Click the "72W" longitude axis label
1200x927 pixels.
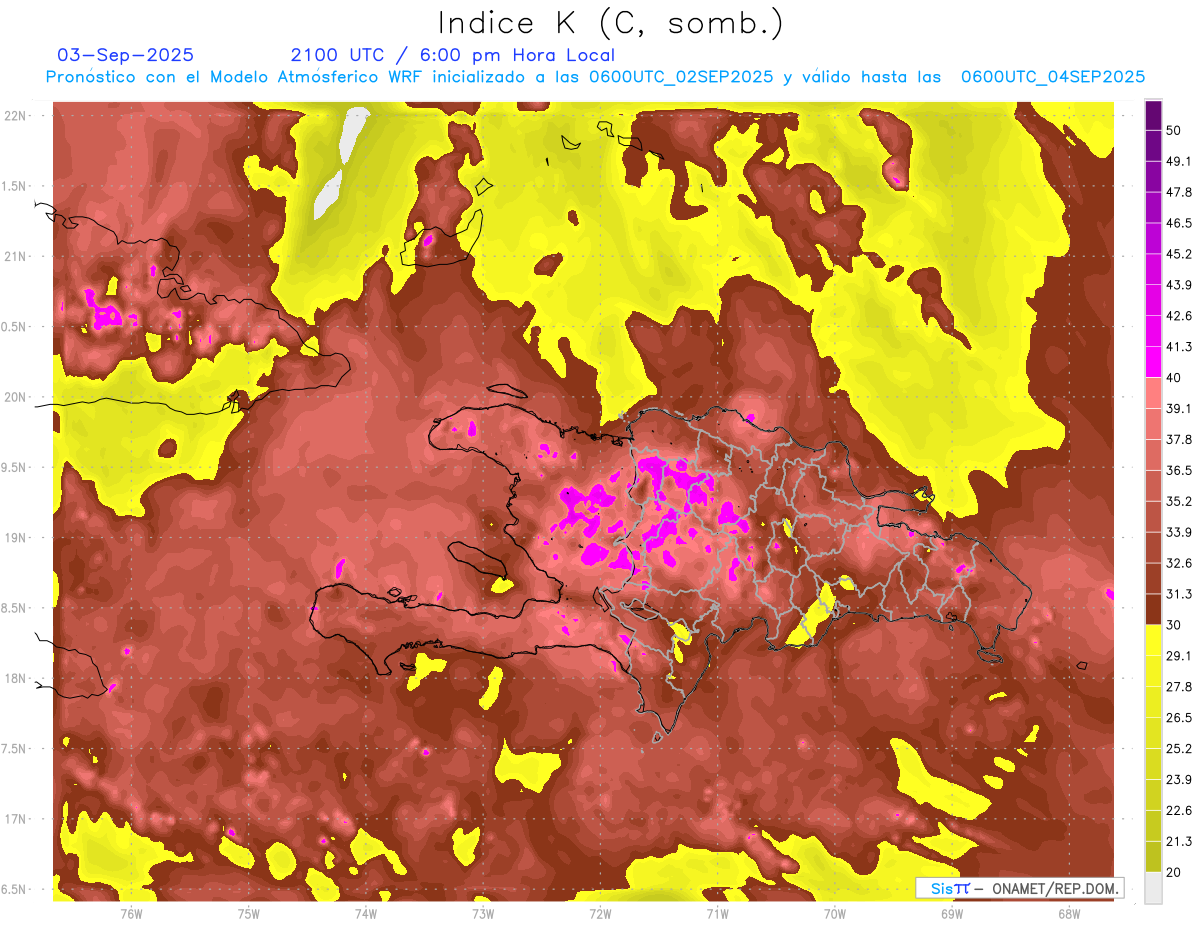coord(600,914)
